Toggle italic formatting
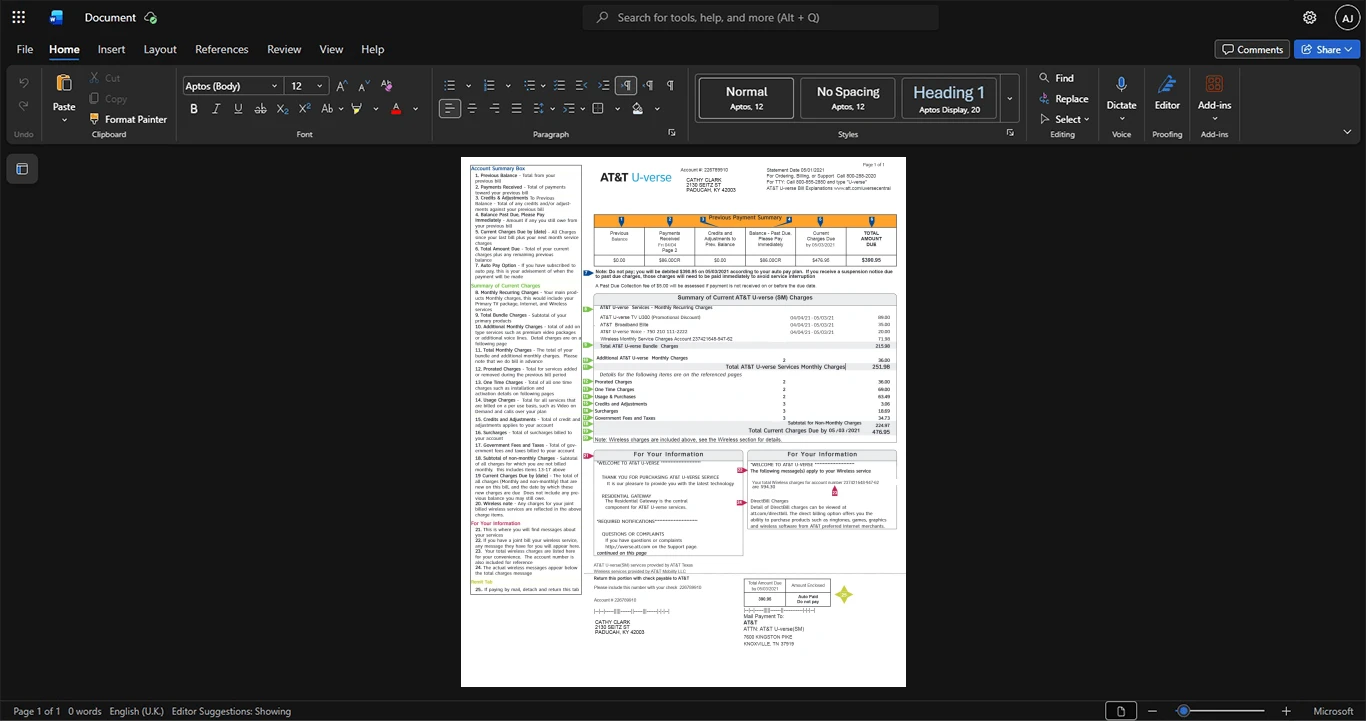 216,108
